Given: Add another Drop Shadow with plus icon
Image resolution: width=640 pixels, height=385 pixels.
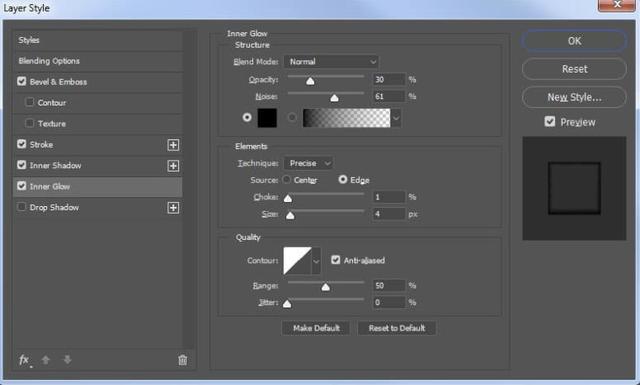Looking at the screenshot, I should (x=173, y=208).
